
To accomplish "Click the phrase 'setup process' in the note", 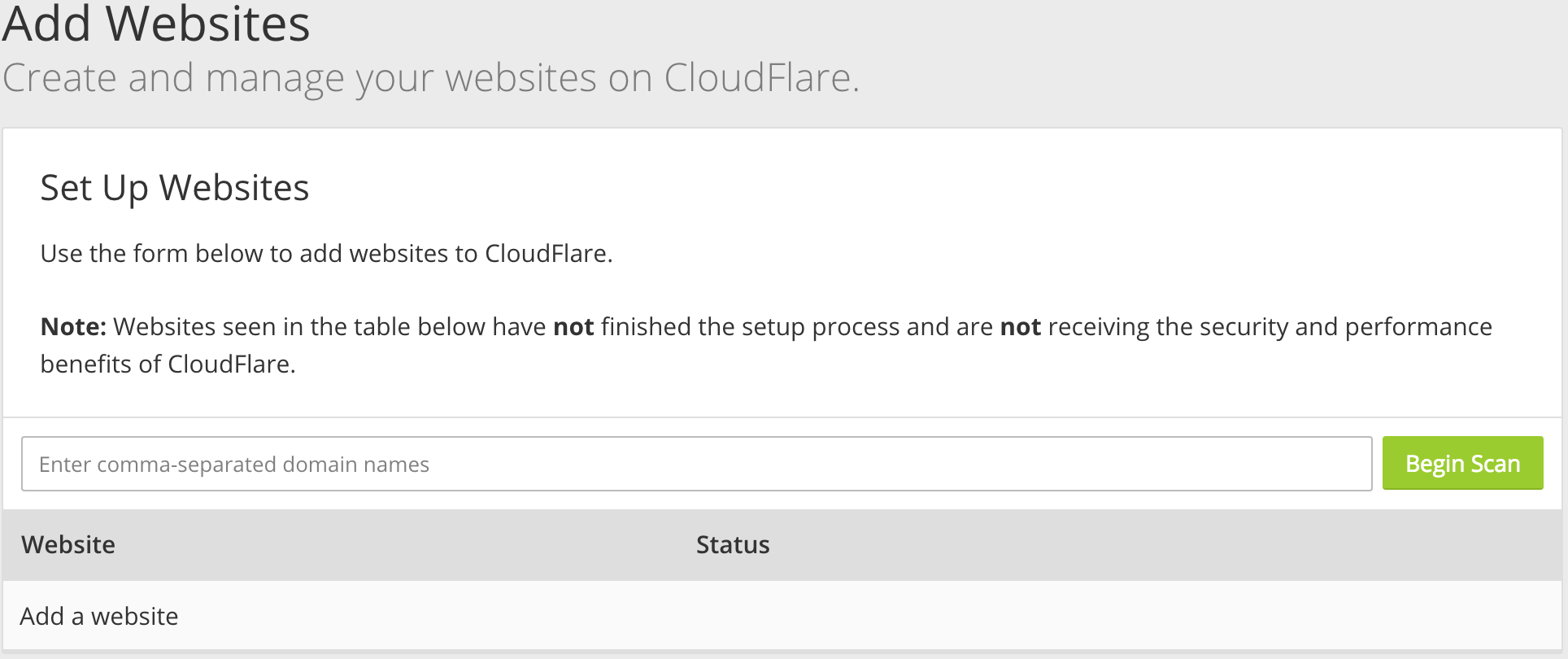I will click(x=814, y=326).
